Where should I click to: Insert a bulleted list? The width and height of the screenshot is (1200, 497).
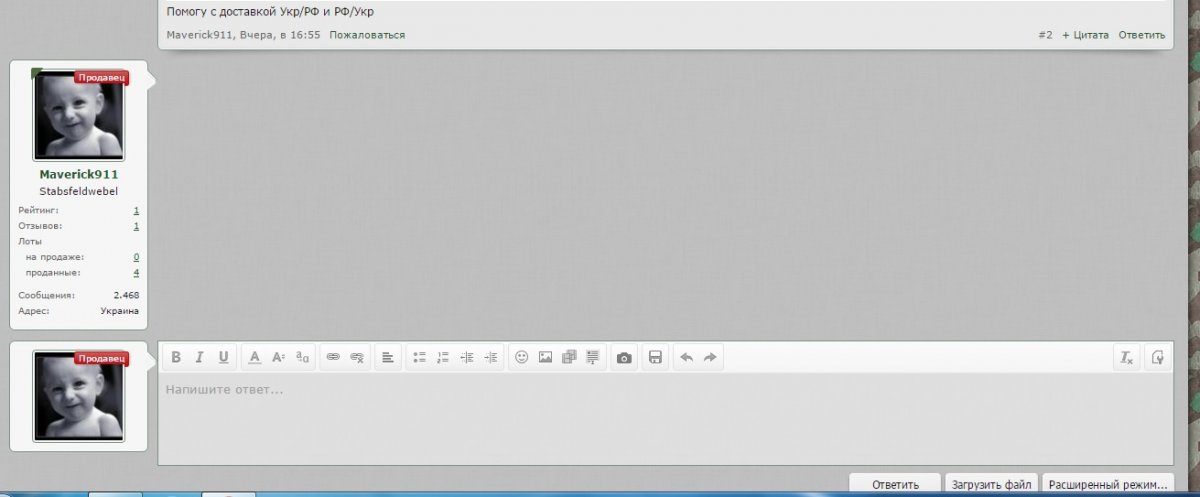point(419,357)
